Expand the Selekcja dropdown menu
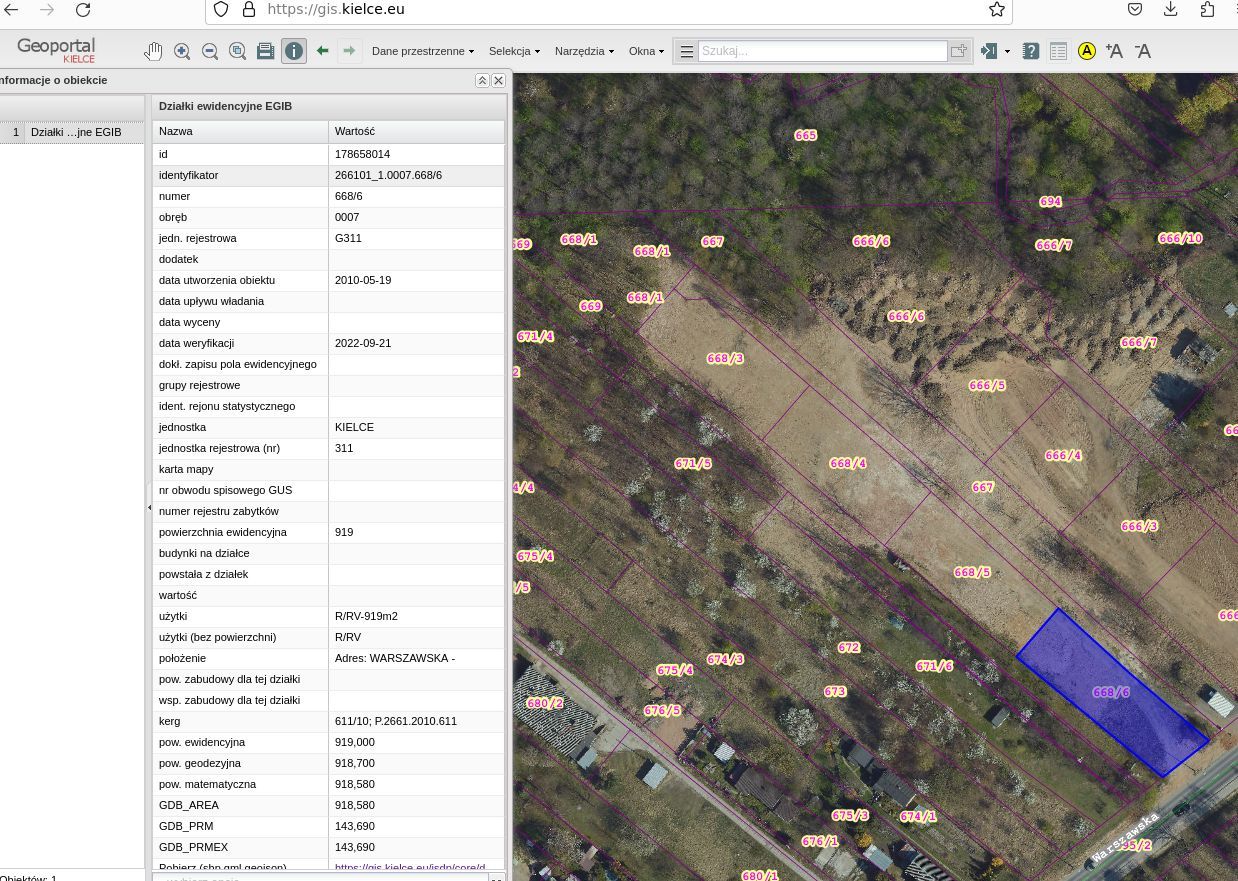The width and height of the screenshot is (1238, 881). pos(514,51)
